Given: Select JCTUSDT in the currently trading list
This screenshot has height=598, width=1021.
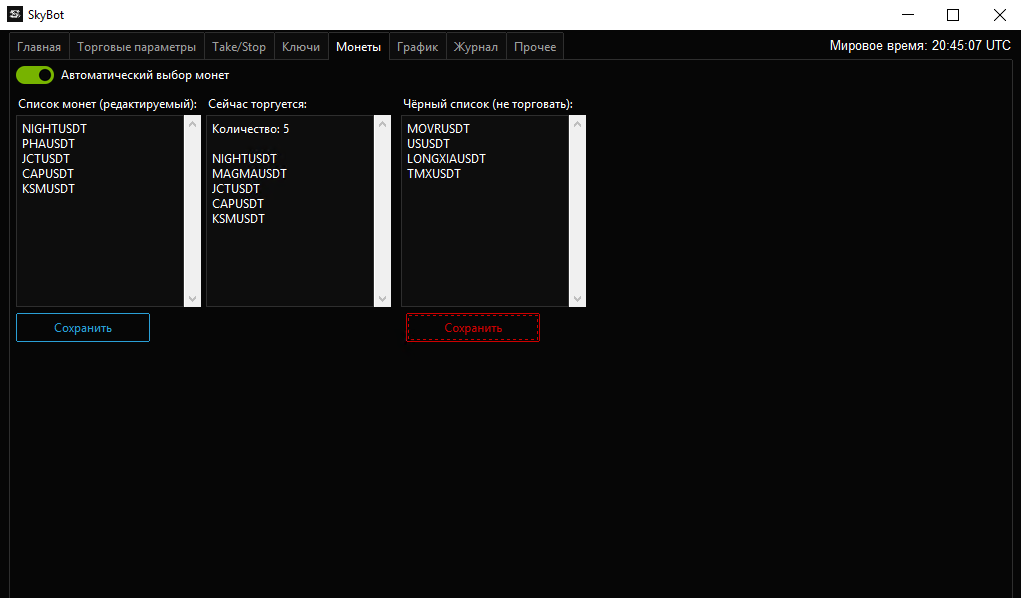Looking at the screenshot, I should coord(236,189).
